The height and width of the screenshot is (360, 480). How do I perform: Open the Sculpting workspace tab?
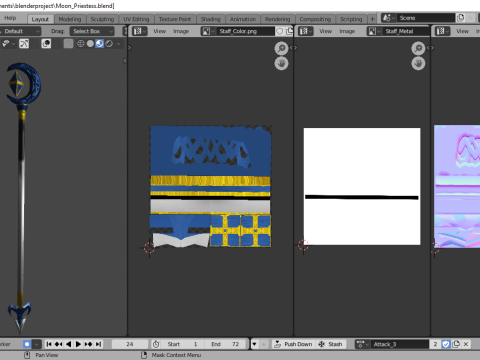tap(102, 19)
